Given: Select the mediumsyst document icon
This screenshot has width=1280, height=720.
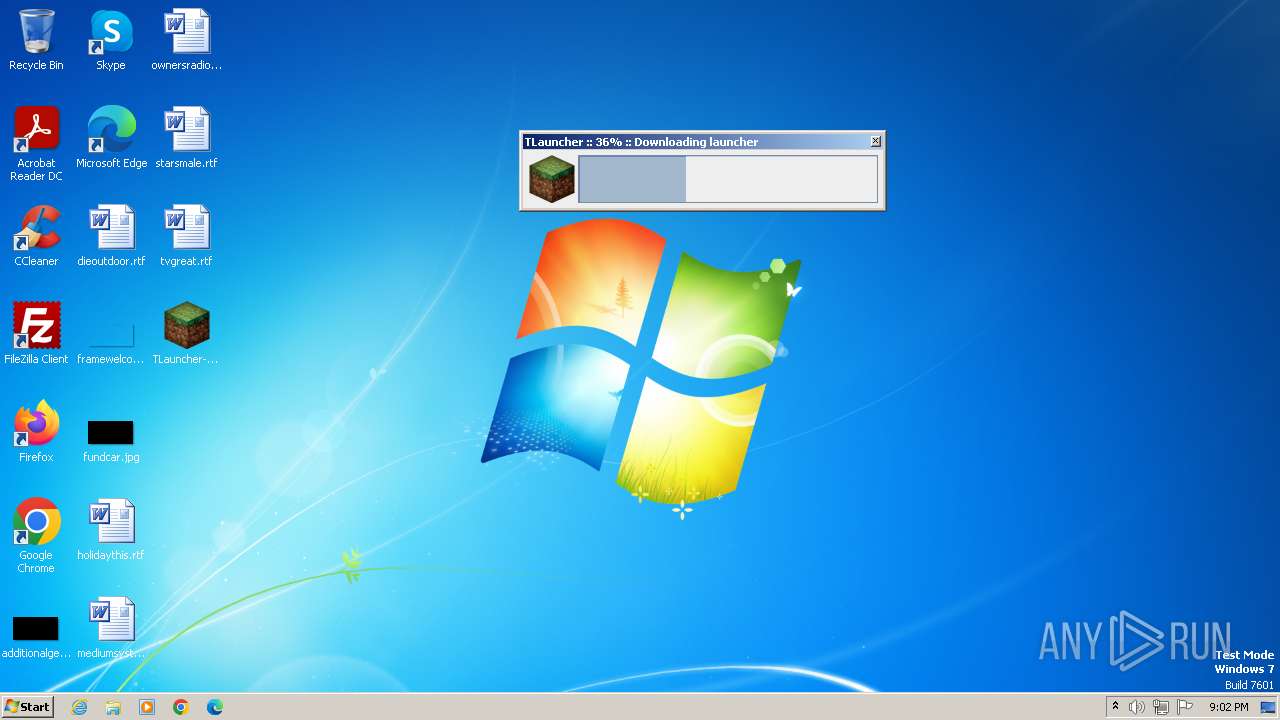Looking at the screenshot, I should point(111,628).
